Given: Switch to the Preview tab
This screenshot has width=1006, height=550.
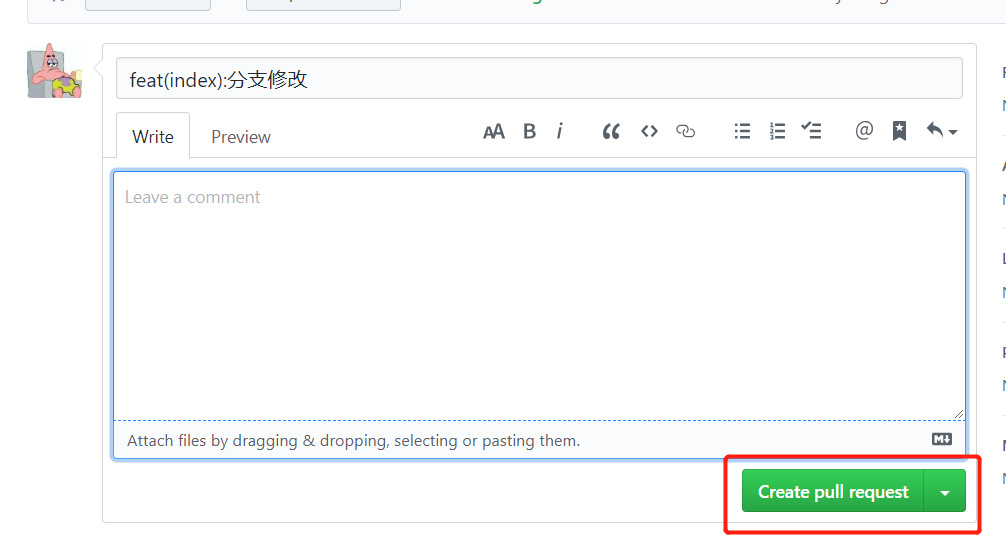Looking at the screenshot, I should (241, 137).
